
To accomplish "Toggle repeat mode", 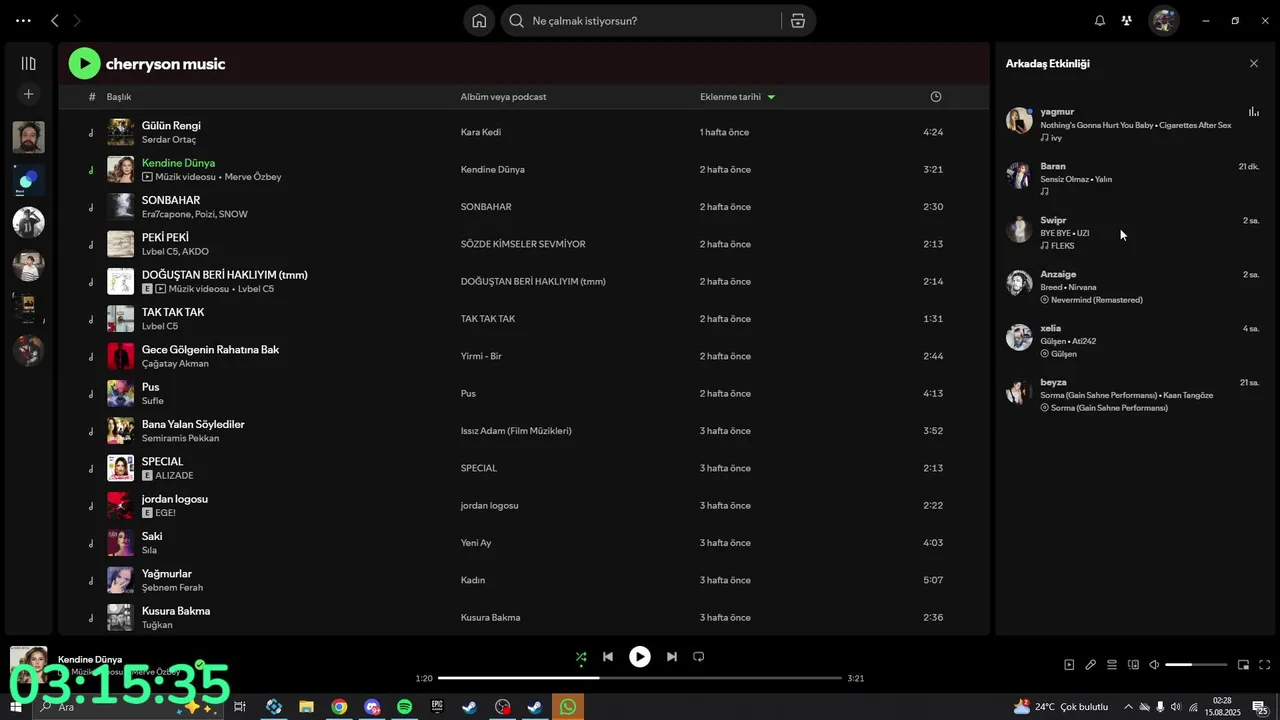I will [x=699, y=657].
